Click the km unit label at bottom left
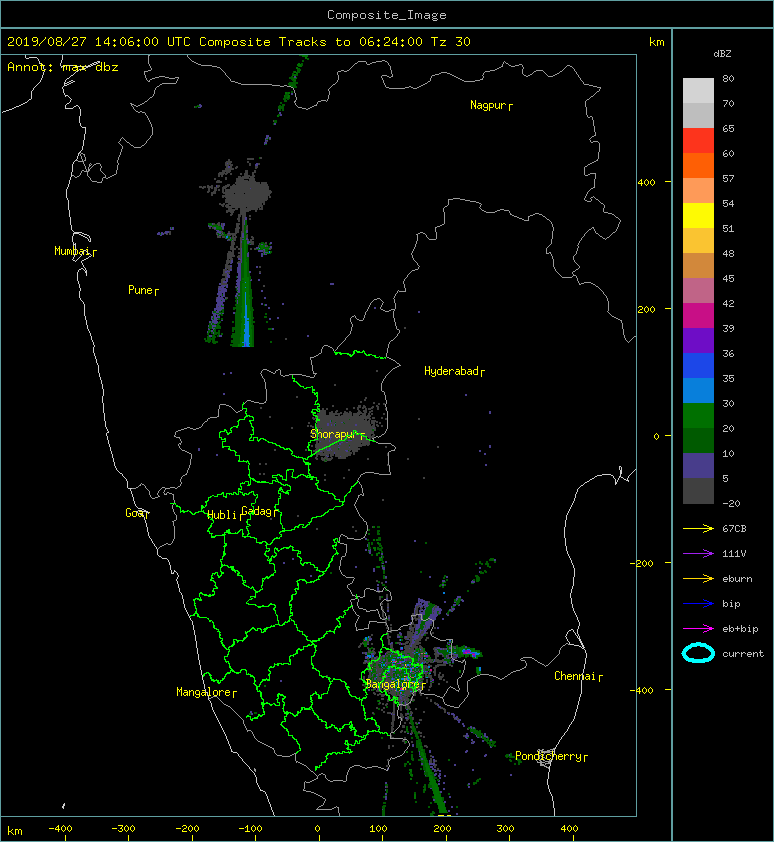The image size is (774, 842). tap(15, 831)
